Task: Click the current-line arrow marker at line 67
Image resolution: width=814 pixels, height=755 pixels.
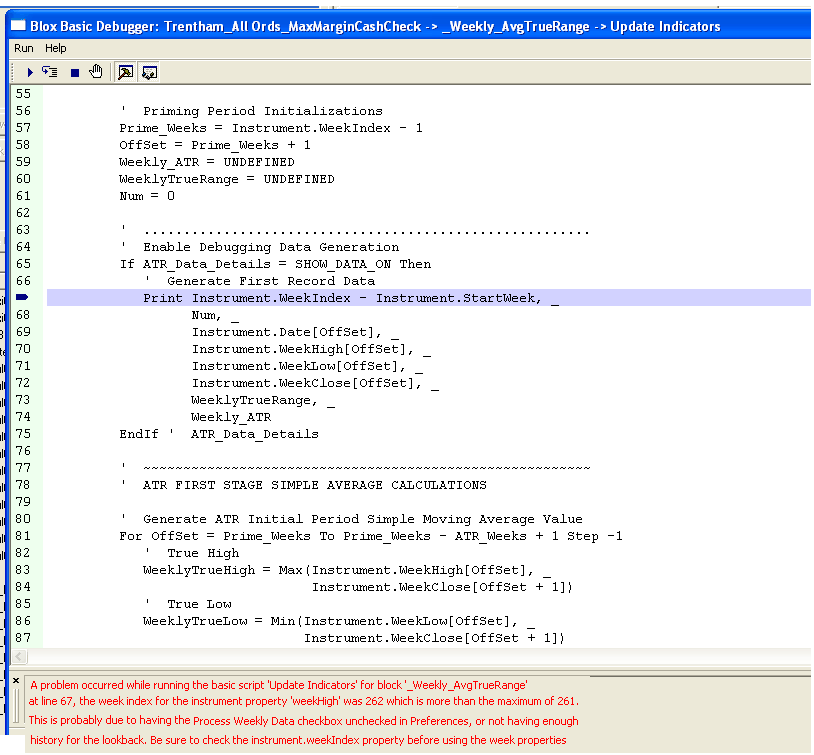Action: (x=22, y=298)
